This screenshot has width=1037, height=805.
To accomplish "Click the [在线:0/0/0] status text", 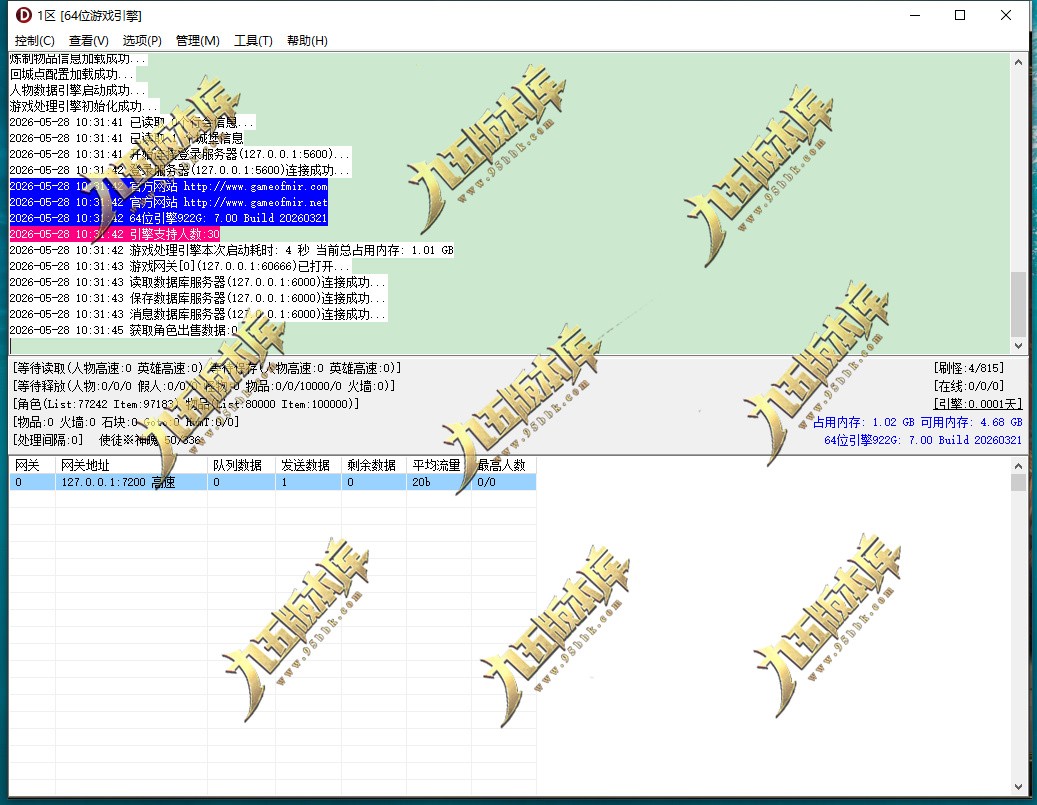I will (x=969, y=386).
